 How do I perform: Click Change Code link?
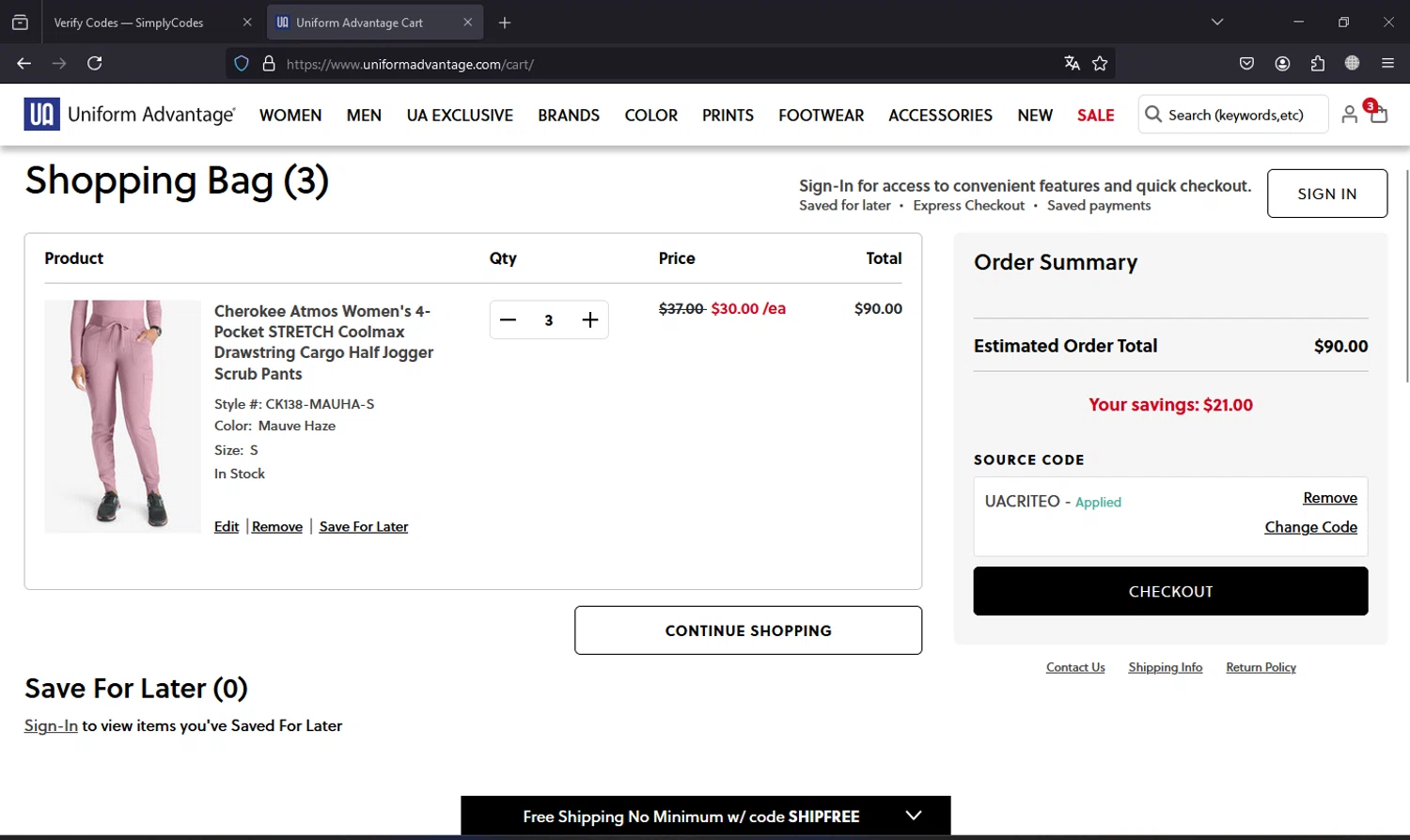click(x=1310, y=527)
